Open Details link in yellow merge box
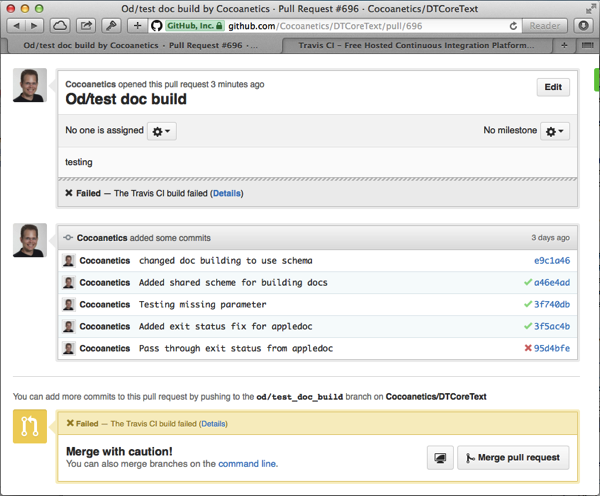 pos(213,424)
